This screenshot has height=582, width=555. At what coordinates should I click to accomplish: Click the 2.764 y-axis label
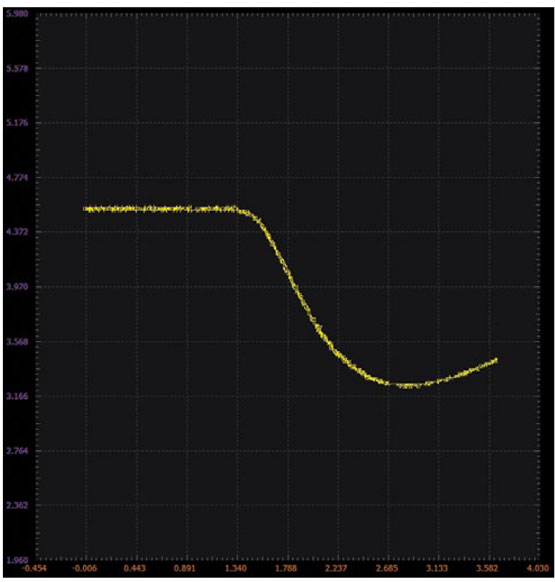pyautogui.click(x=17, y=451)
